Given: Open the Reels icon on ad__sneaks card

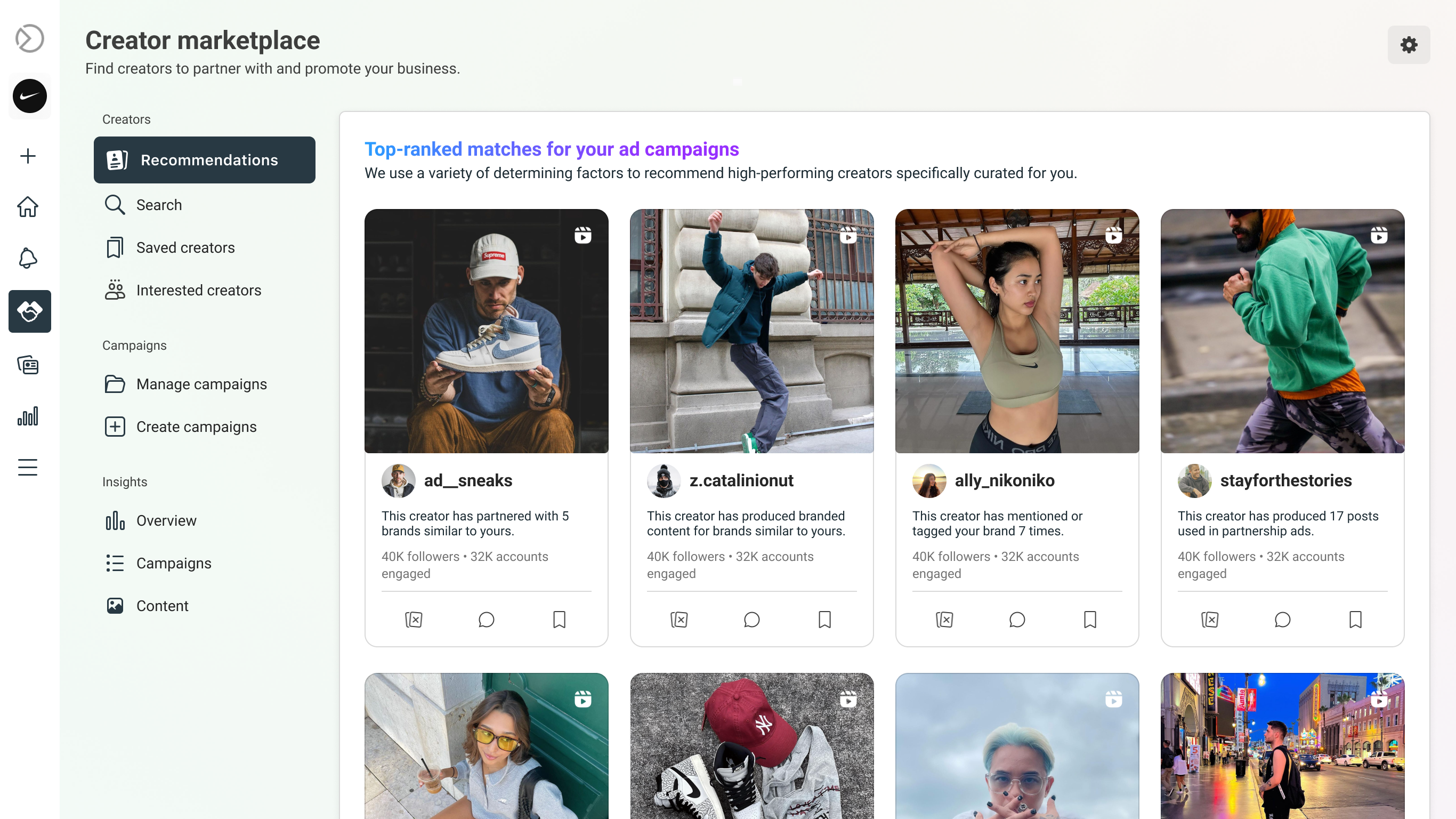Looking at the screenshot, I should (583, 235).
